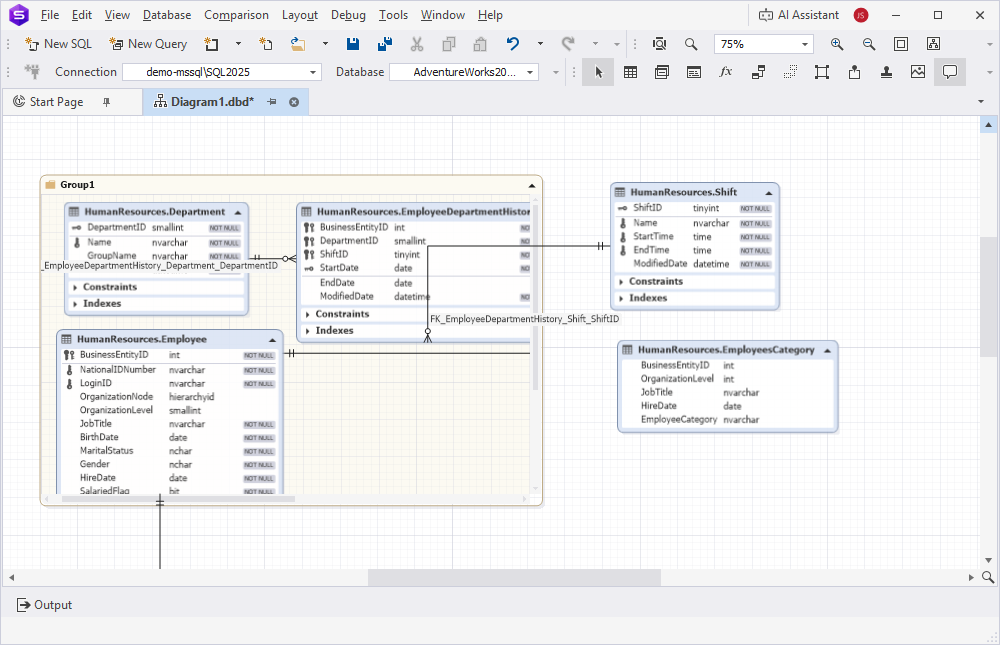This screenshot has width=1000, height=645.
Task: Open the Layout menu
Action: pos(300,15)
